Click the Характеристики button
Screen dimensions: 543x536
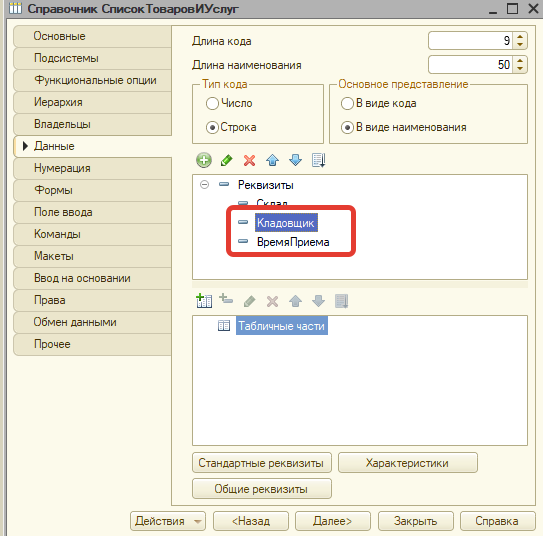[408, 463]
